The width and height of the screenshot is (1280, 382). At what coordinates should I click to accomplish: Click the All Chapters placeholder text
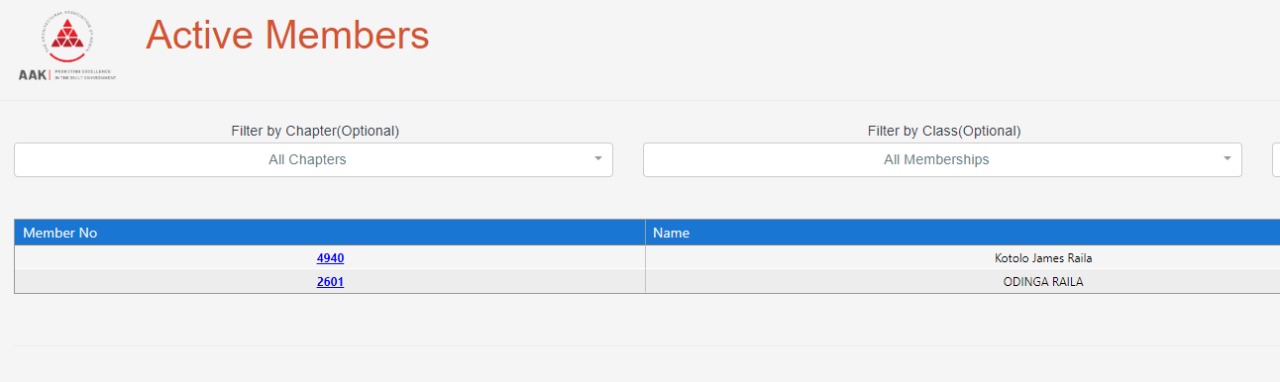(x=307, y=160)
